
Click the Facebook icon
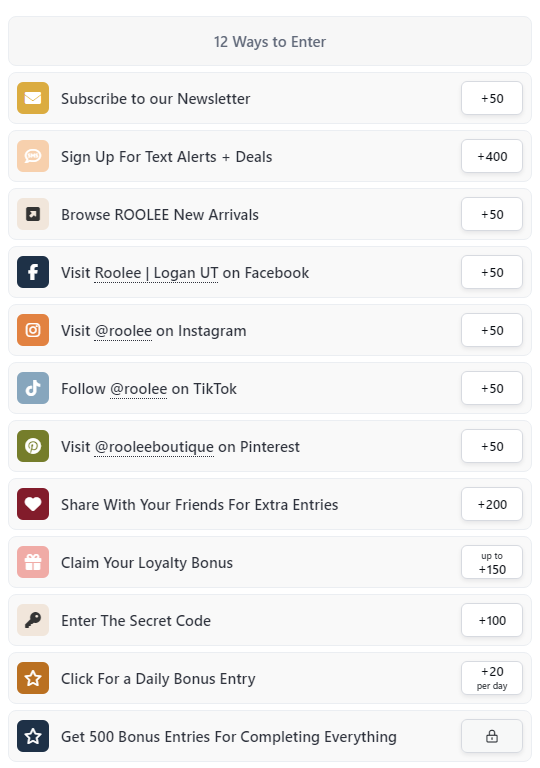[33, 272]
